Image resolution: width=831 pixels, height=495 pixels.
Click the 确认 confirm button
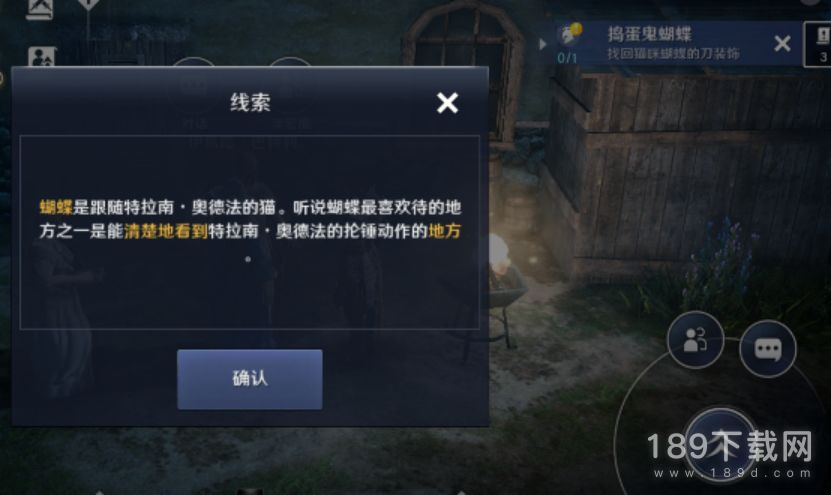pos(250,379)
